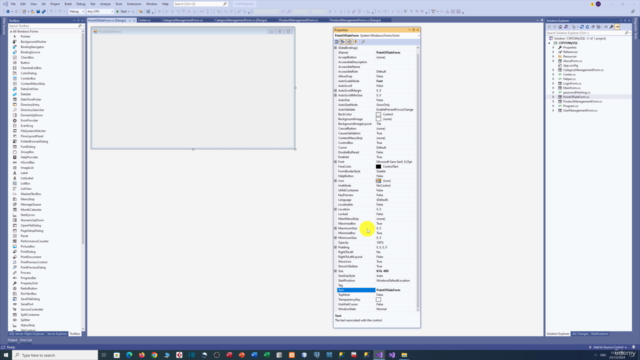Select the Text property row

(376, 290)
